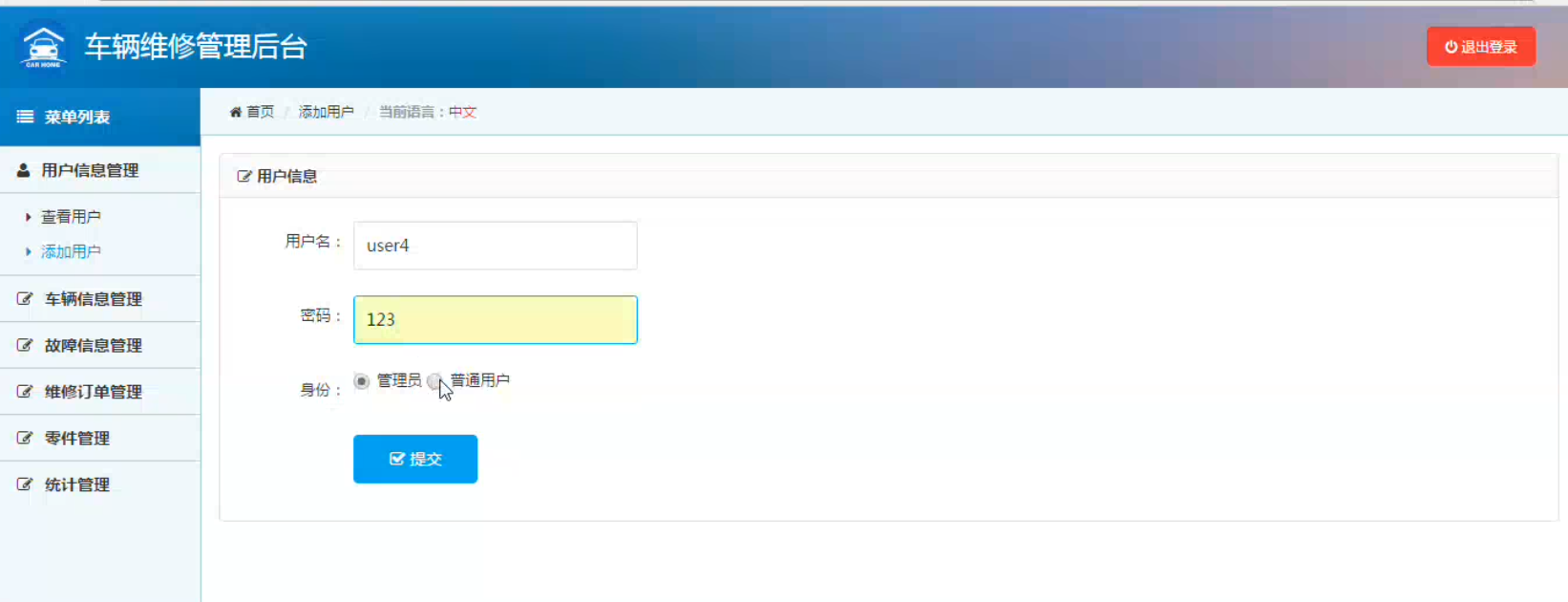Expand the 车辆信息管理 sidebar menu
1568x602 pixels.
pos(100,299)
